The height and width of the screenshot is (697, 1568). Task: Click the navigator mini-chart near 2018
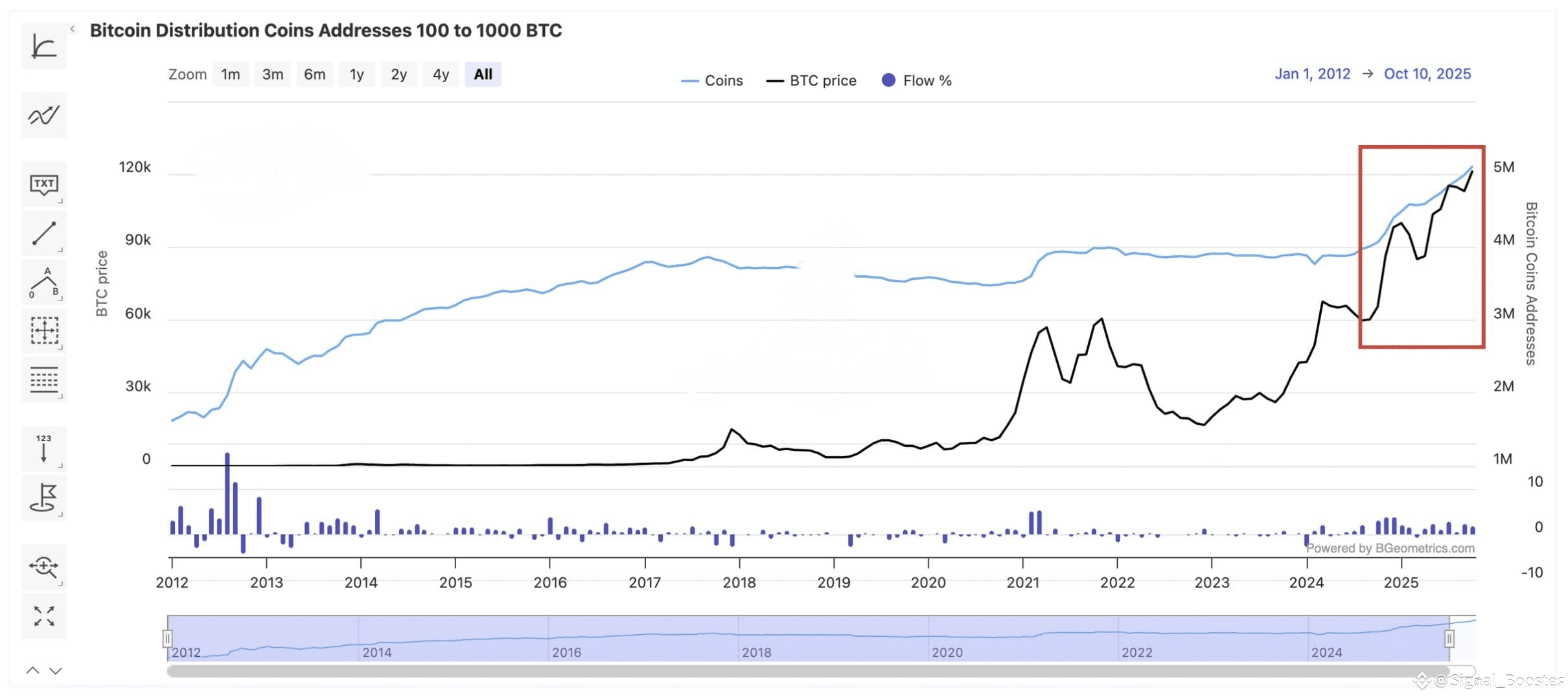pos(739,638)
